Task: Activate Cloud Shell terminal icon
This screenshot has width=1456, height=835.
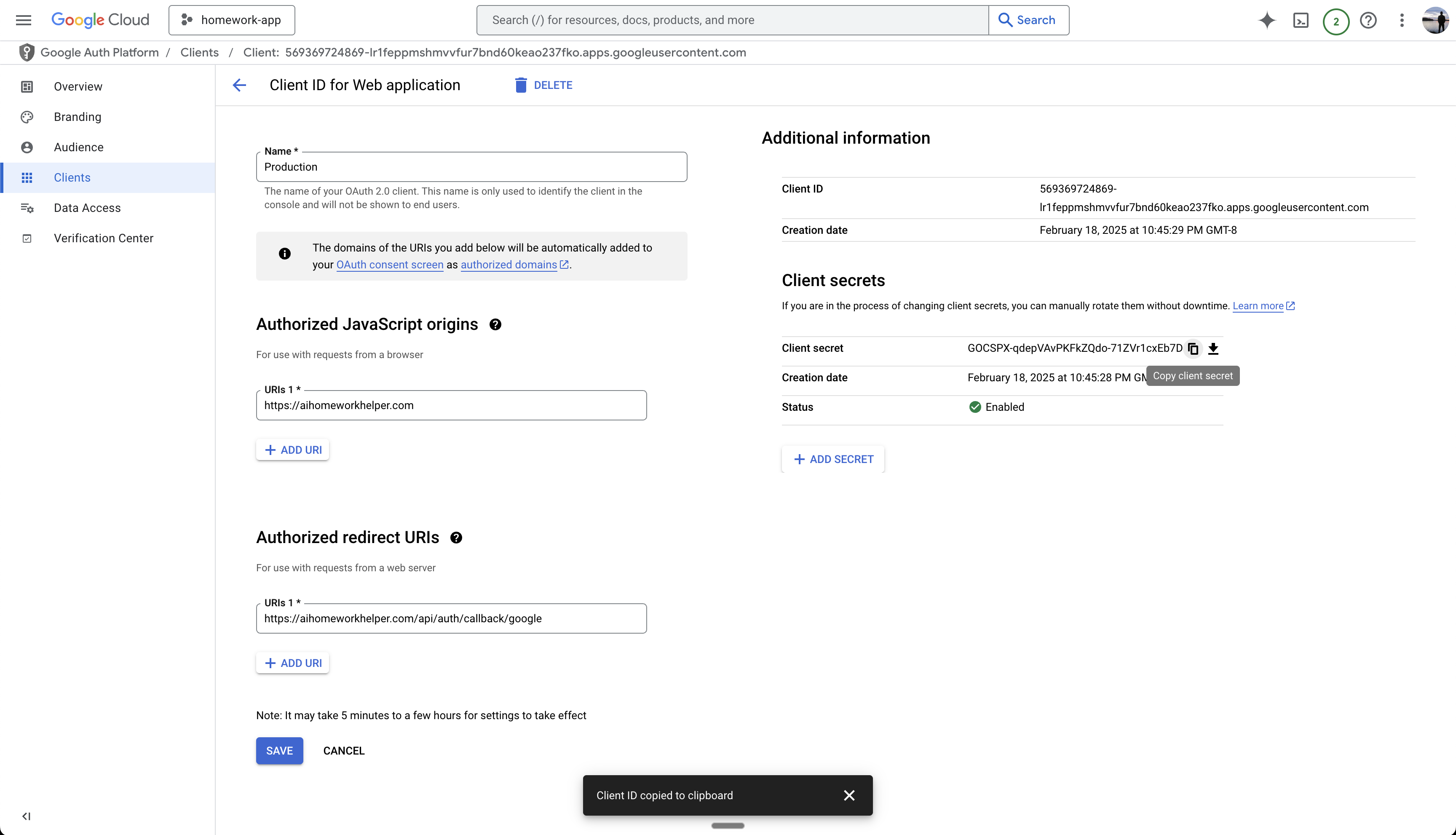Action: [1301, 21]
